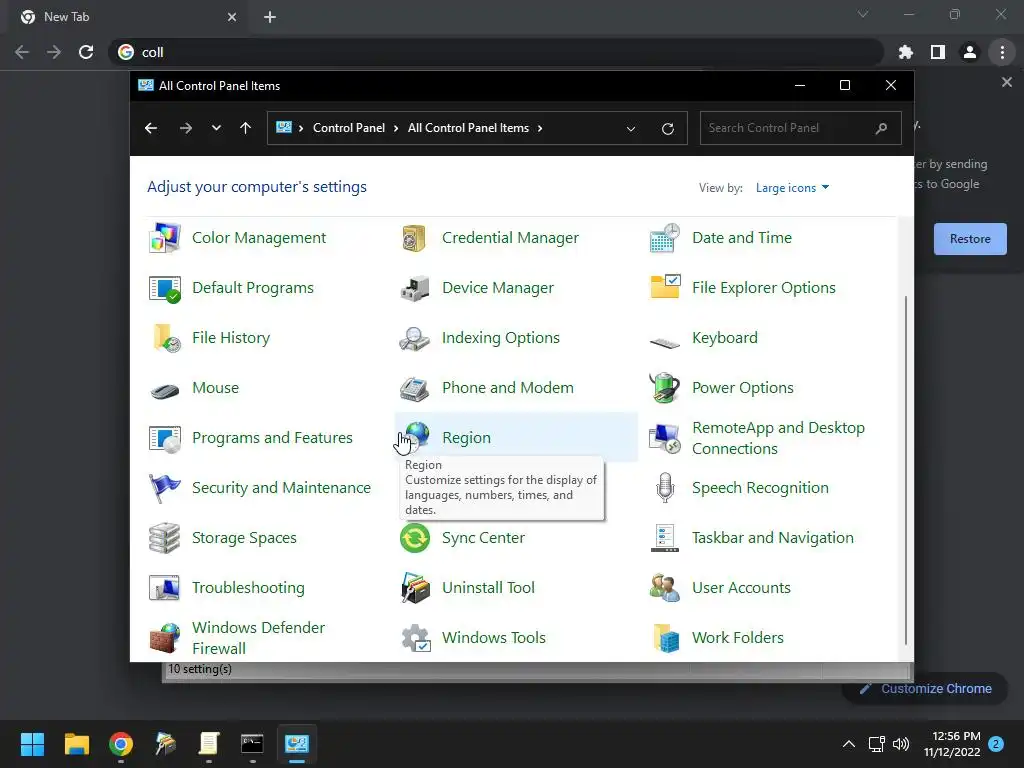Open the recent locations dropdown arrow
This screenshot has height=768, width=1024.
216,128
